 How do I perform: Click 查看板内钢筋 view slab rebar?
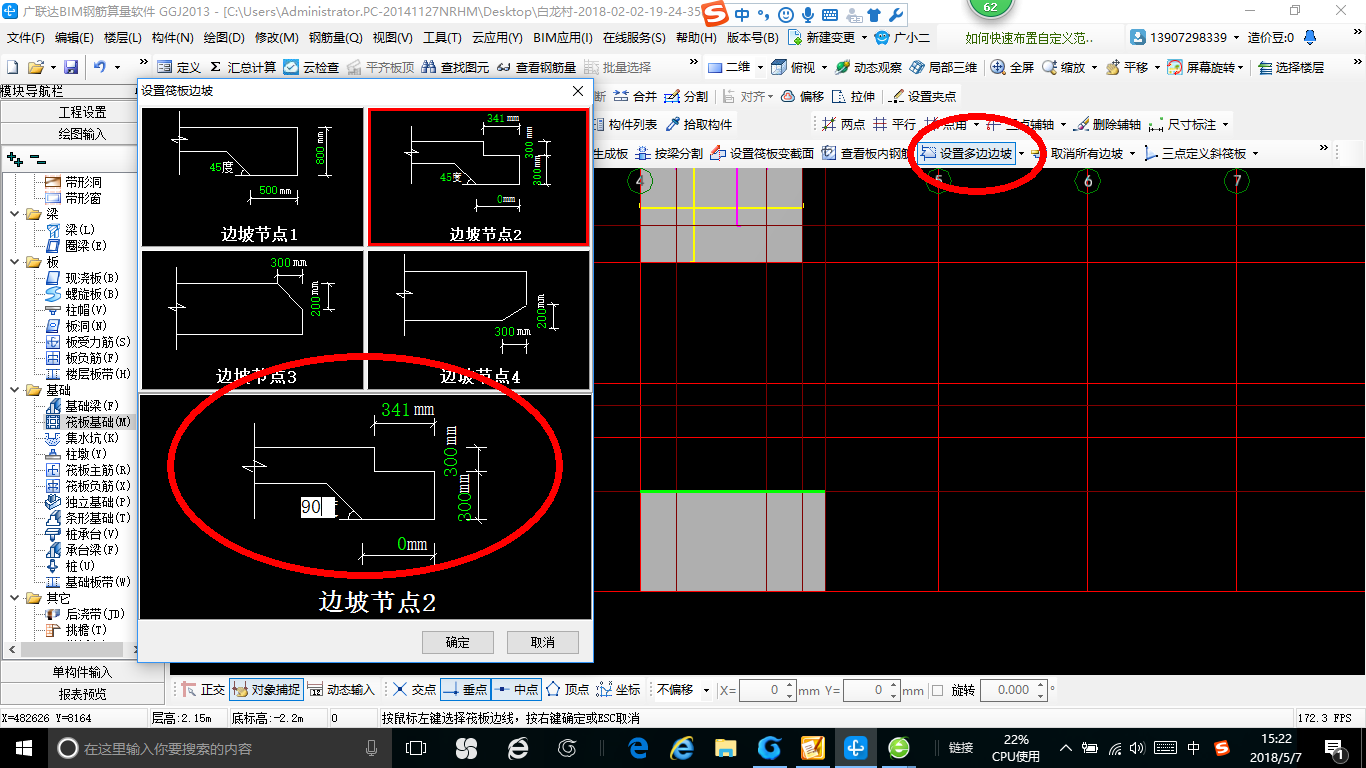click(866, 153)
